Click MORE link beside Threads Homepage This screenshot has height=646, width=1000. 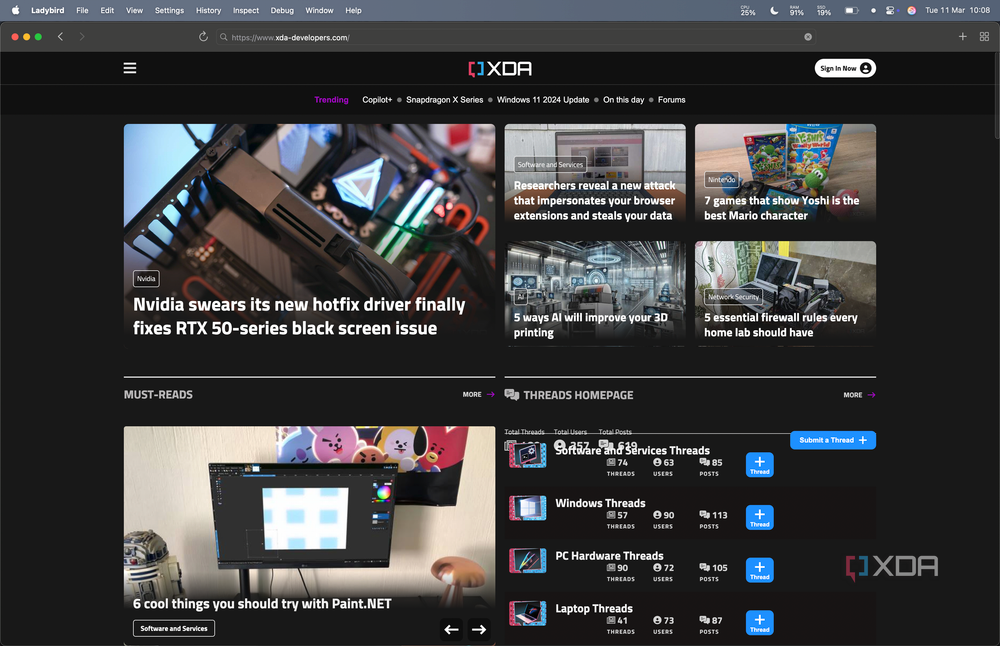coord(859,395)
